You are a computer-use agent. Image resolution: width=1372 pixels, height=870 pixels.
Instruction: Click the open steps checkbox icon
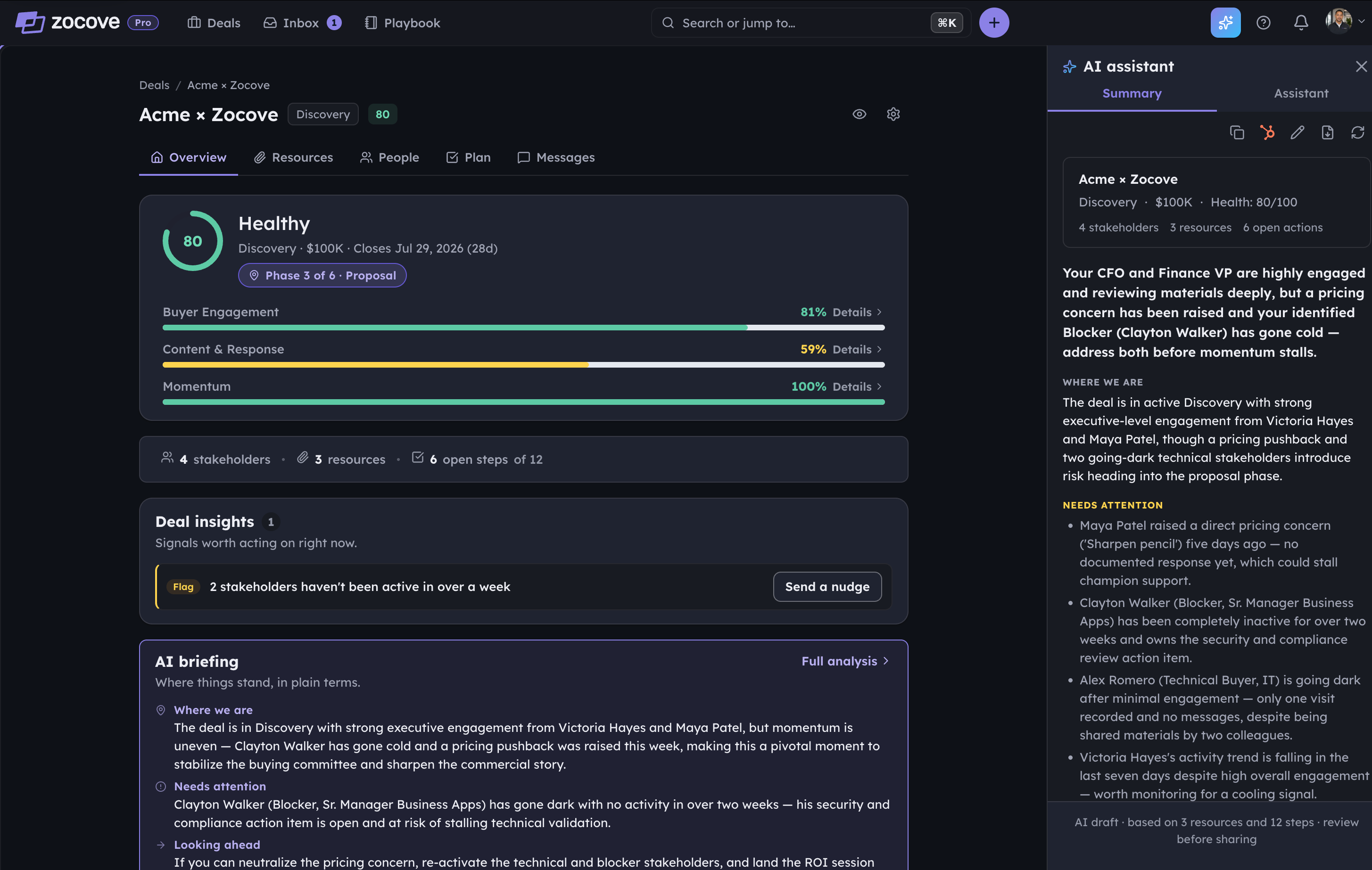(418, 457)
